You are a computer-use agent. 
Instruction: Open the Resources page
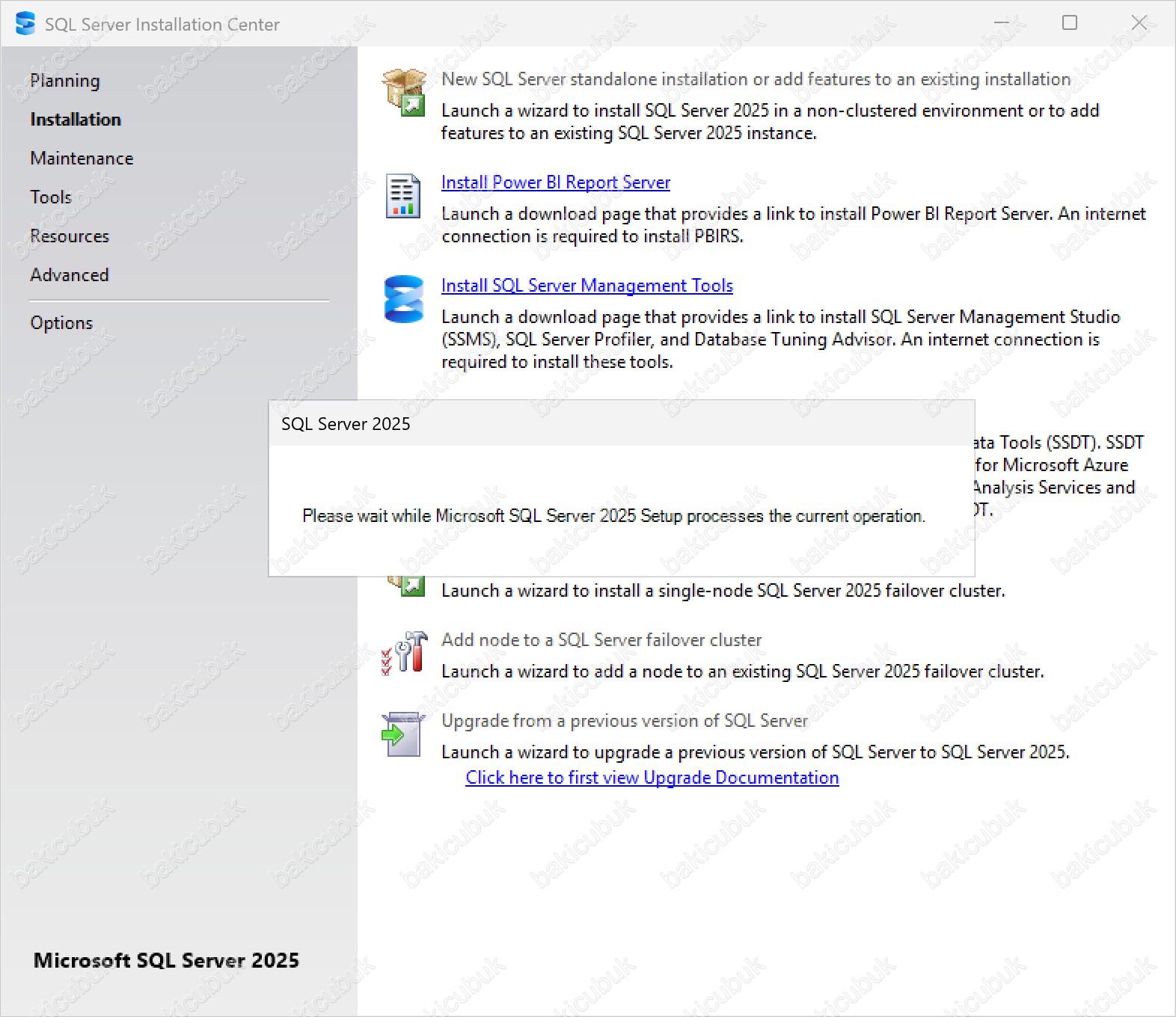click(70, 236)
